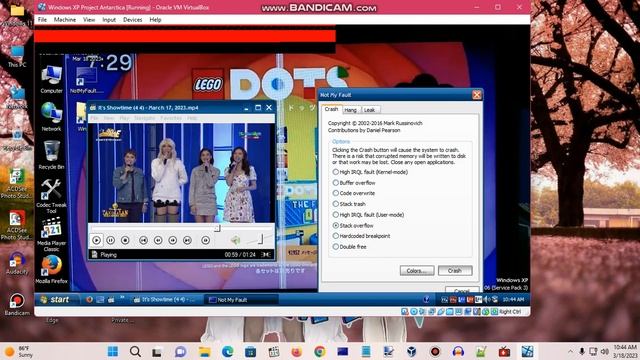The image size is (640, 360).
Task: Select the Buffer overflow radio button
Action: click(x=336, y=182)
